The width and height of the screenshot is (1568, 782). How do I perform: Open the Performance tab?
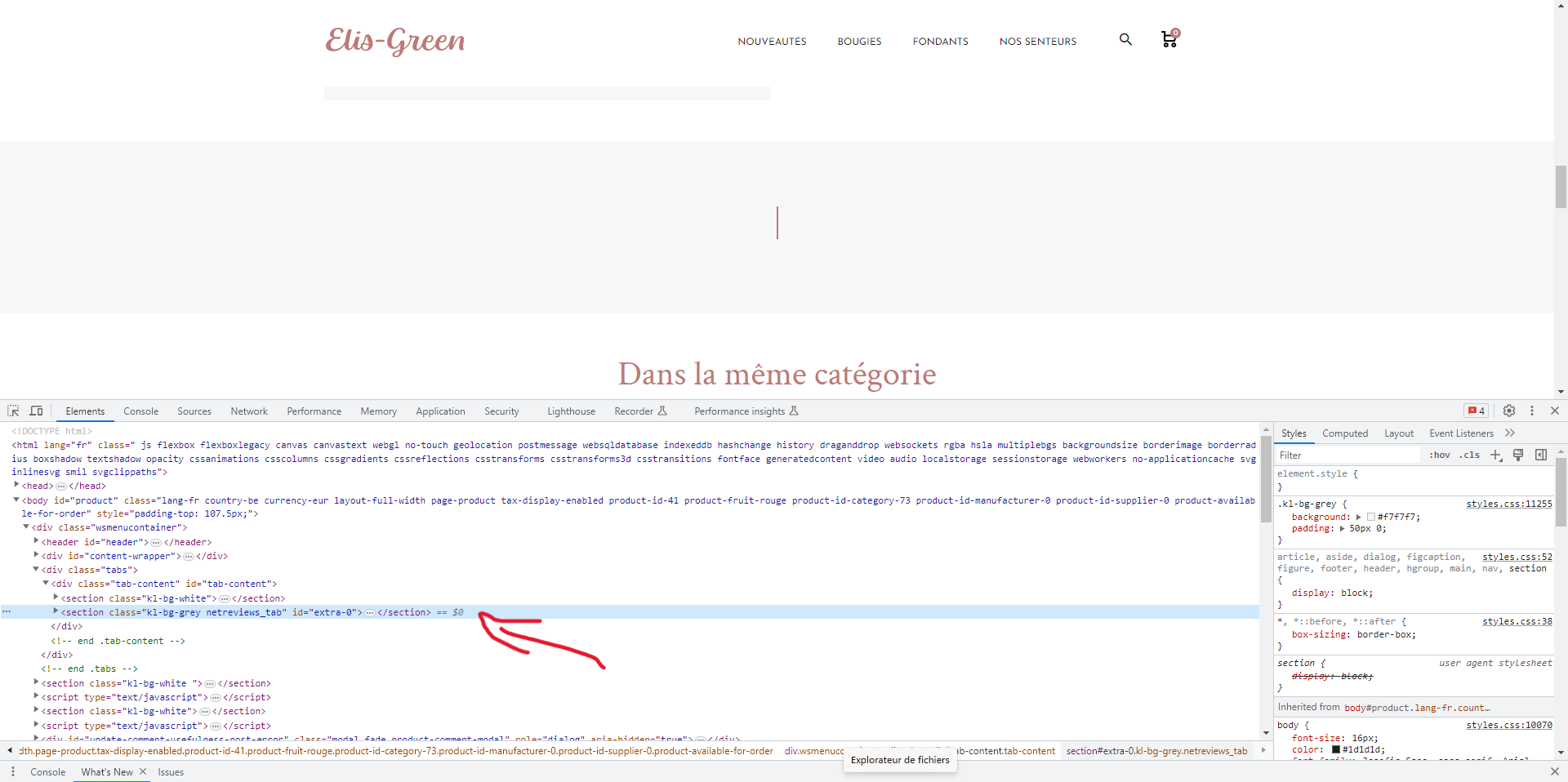314,411
